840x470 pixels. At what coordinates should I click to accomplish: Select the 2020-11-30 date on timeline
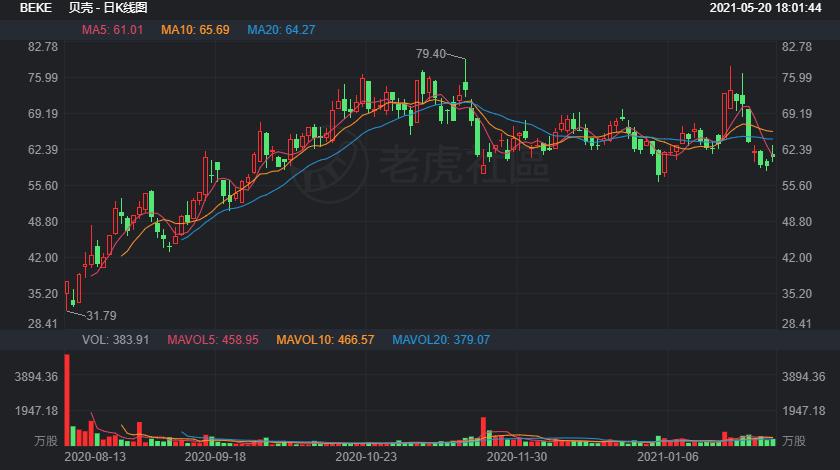(x=515, y=457)
